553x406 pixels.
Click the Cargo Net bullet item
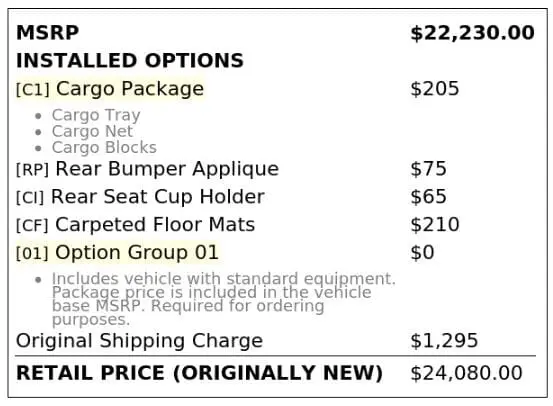92,131
